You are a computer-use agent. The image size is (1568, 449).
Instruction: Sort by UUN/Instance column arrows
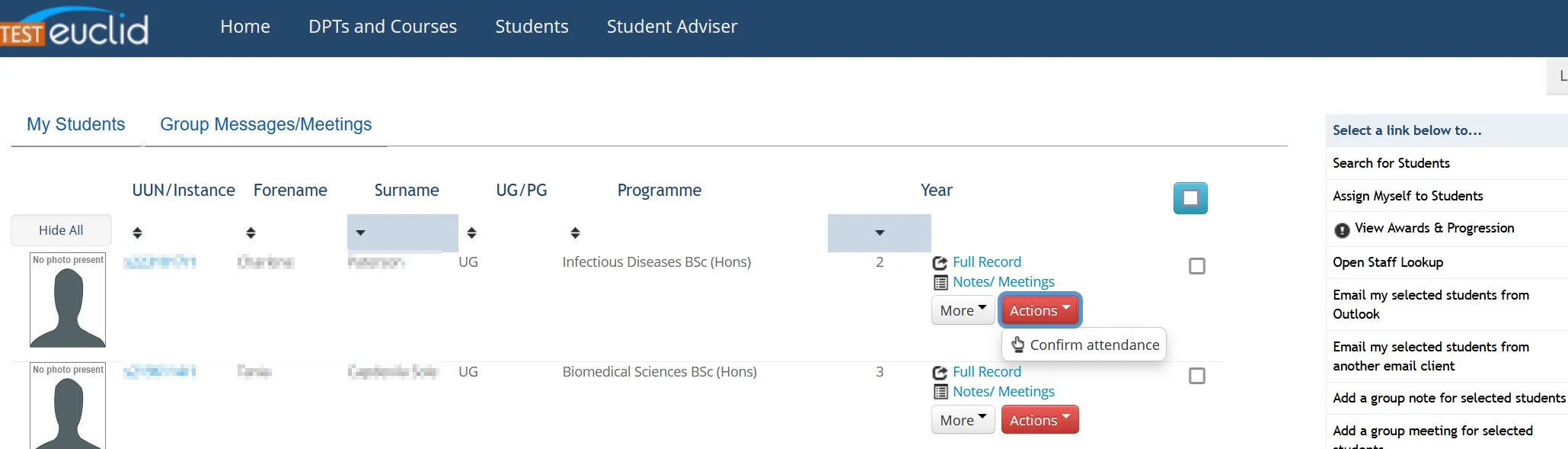click(x=137, y=233)
